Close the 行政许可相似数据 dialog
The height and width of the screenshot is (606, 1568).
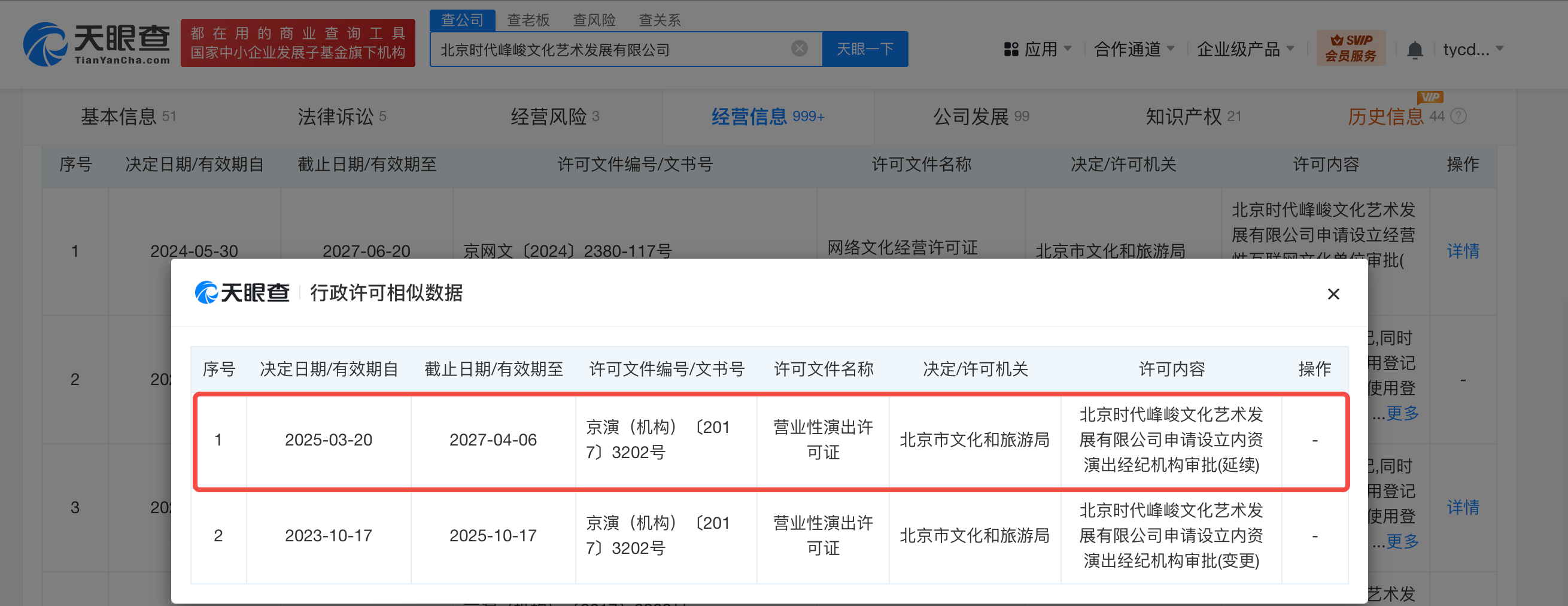[1333, 294]
